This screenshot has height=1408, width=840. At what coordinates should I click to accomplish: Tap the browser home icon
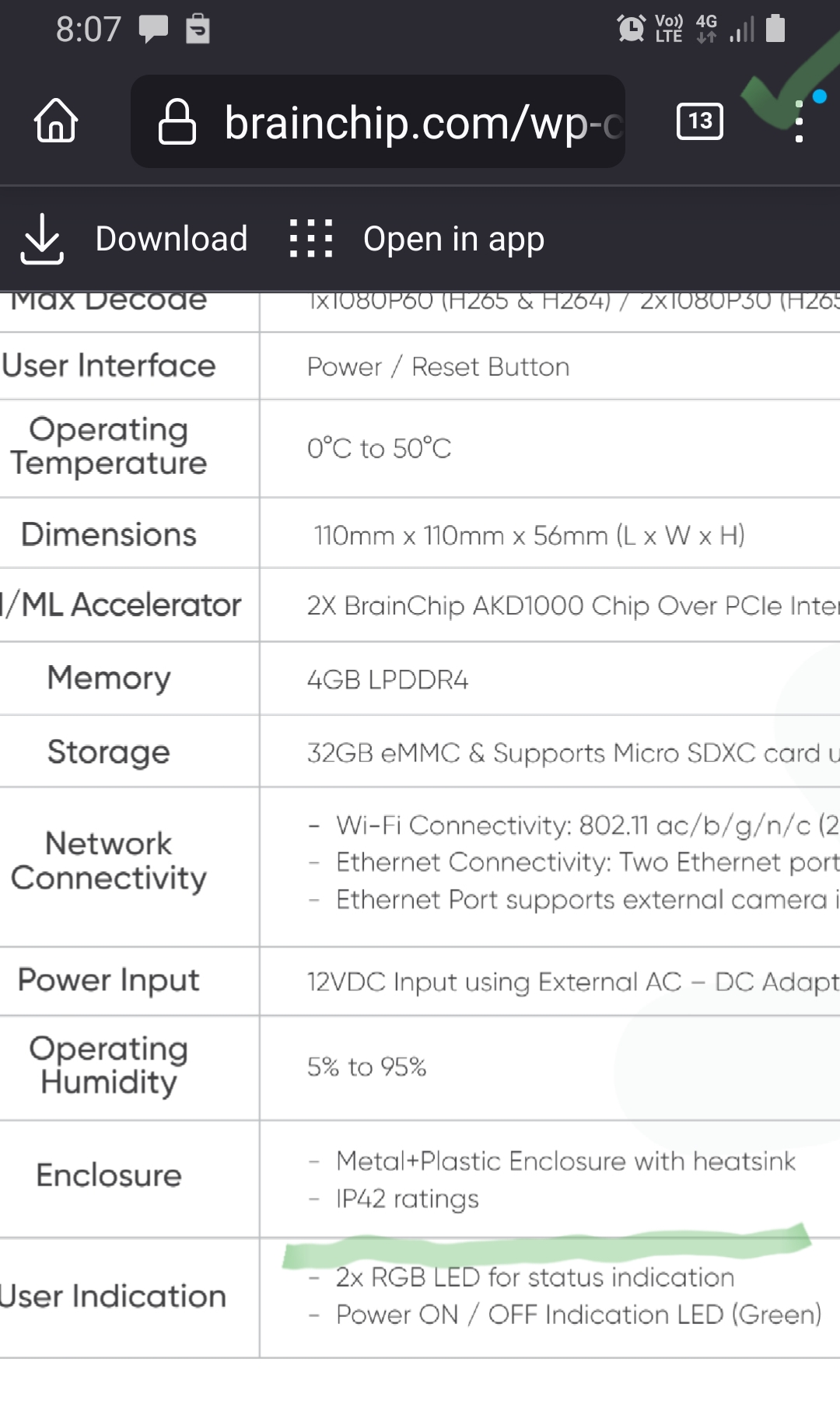click(56, 121)
